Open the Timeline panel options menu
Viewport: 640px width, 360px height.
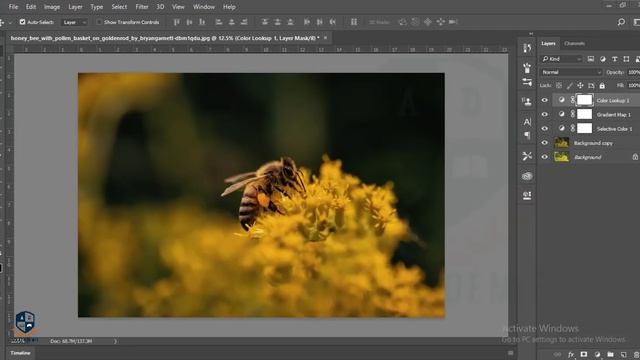click(511, 353)
